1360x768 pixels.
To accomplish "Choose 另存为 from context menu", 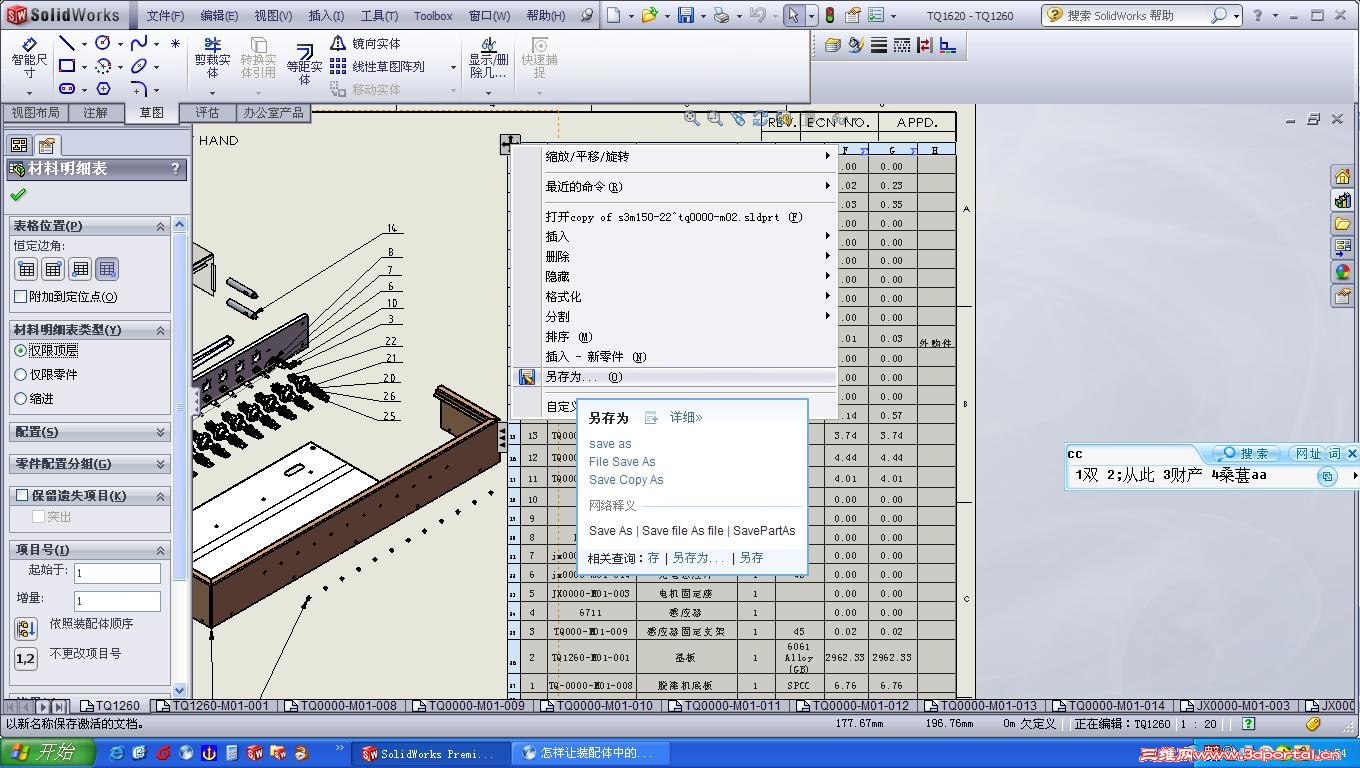I will click(673, 377).
